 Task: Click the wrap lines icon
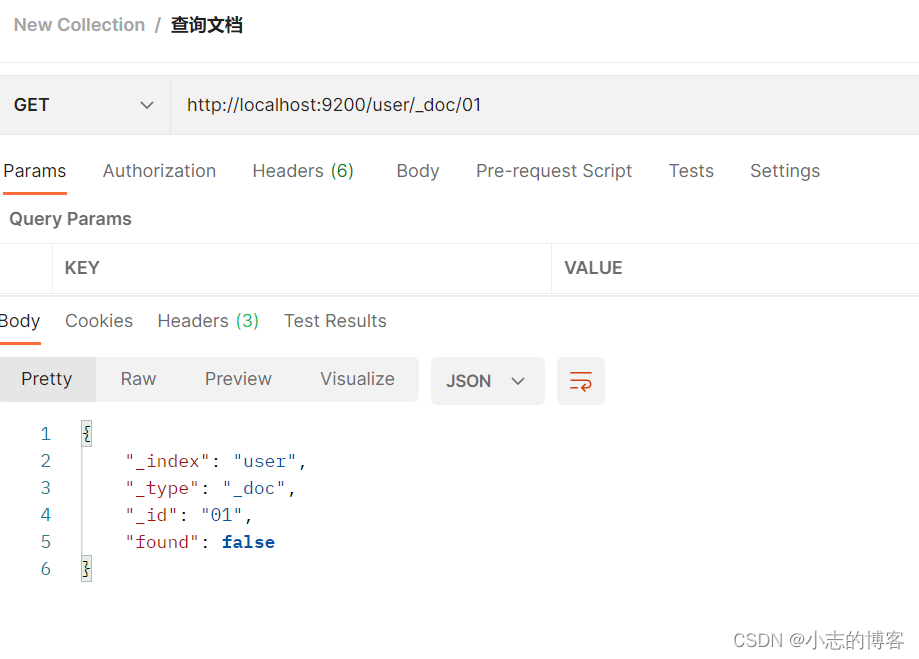click(x=581, y=381)
